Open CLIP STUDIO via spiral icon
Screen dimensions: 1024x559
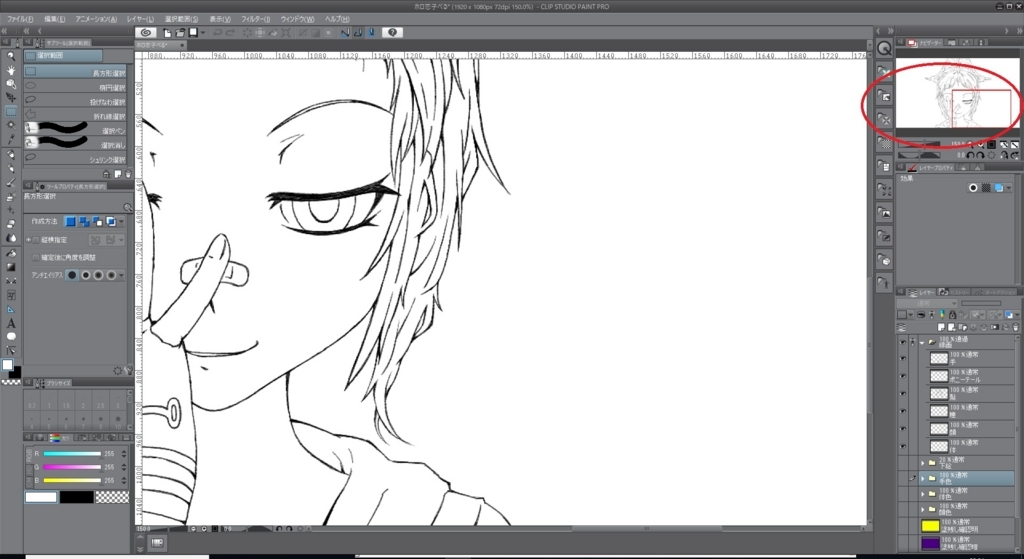(146, 33)
